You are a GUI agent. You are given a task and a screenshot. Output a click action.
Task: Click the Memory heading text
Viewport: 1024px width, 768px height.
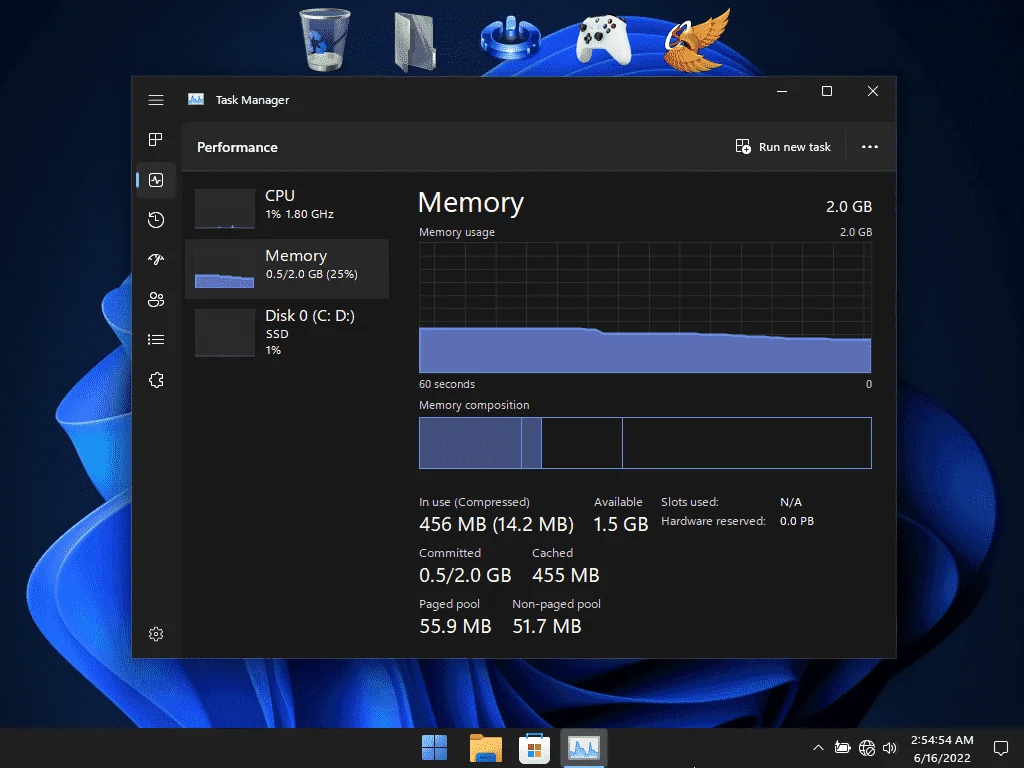click(471, 202)
